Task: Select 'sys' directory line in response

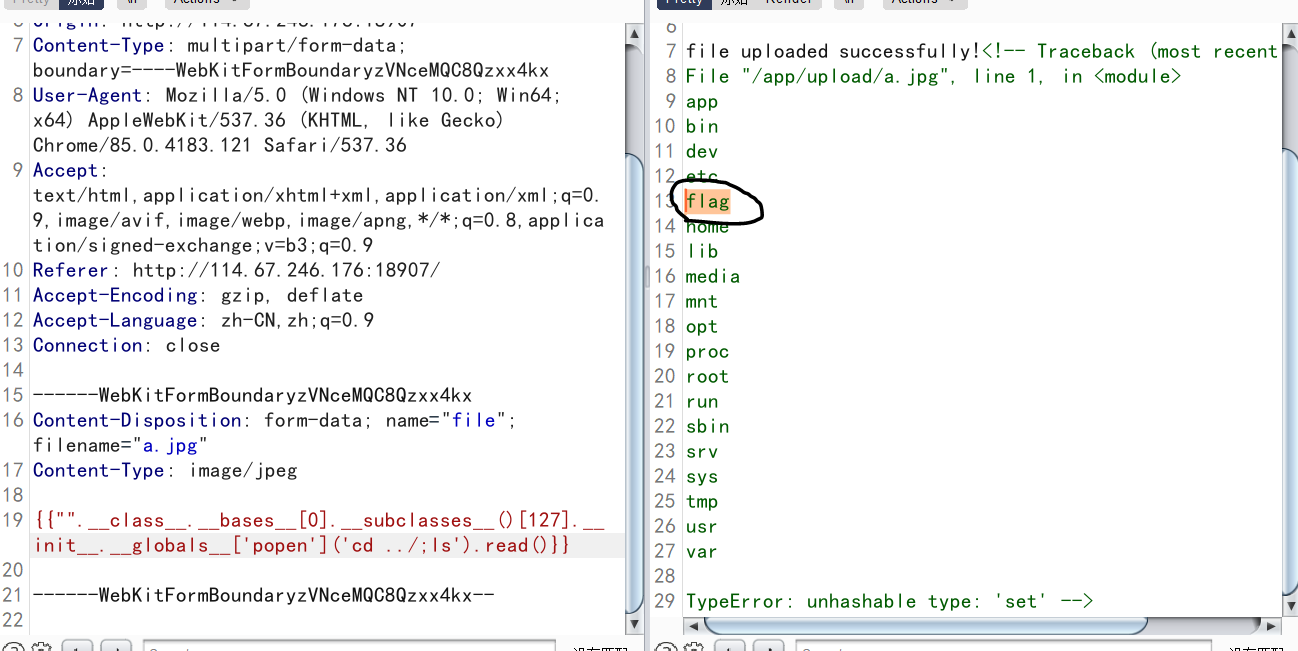Action: pos(702,476)
